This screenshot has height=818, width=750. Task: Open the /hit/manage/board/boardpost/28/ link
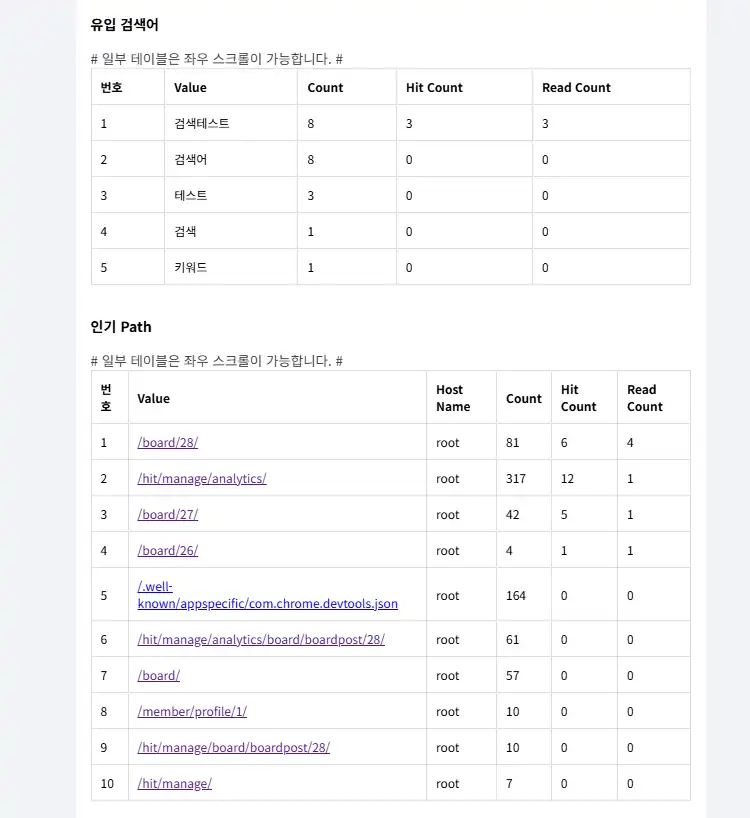coord(233,747)
